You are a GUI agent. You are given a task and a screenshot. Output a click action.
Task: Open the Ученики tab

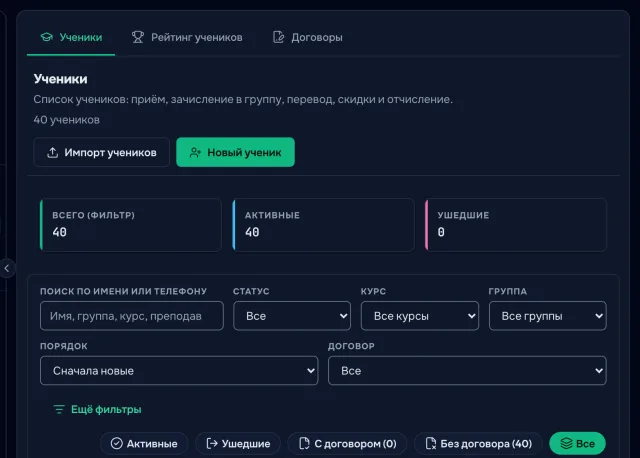71,38
